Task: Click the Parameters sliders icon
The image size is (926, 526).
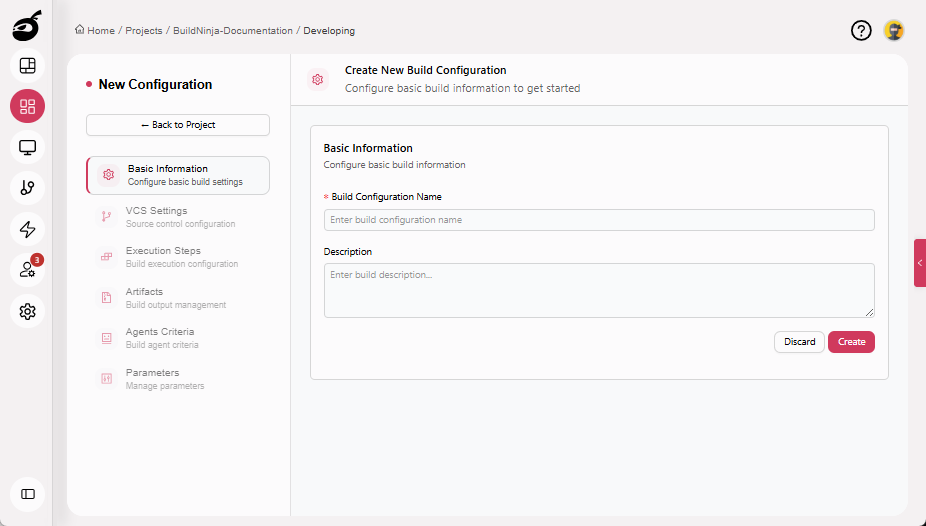Action: pos(106,378)
